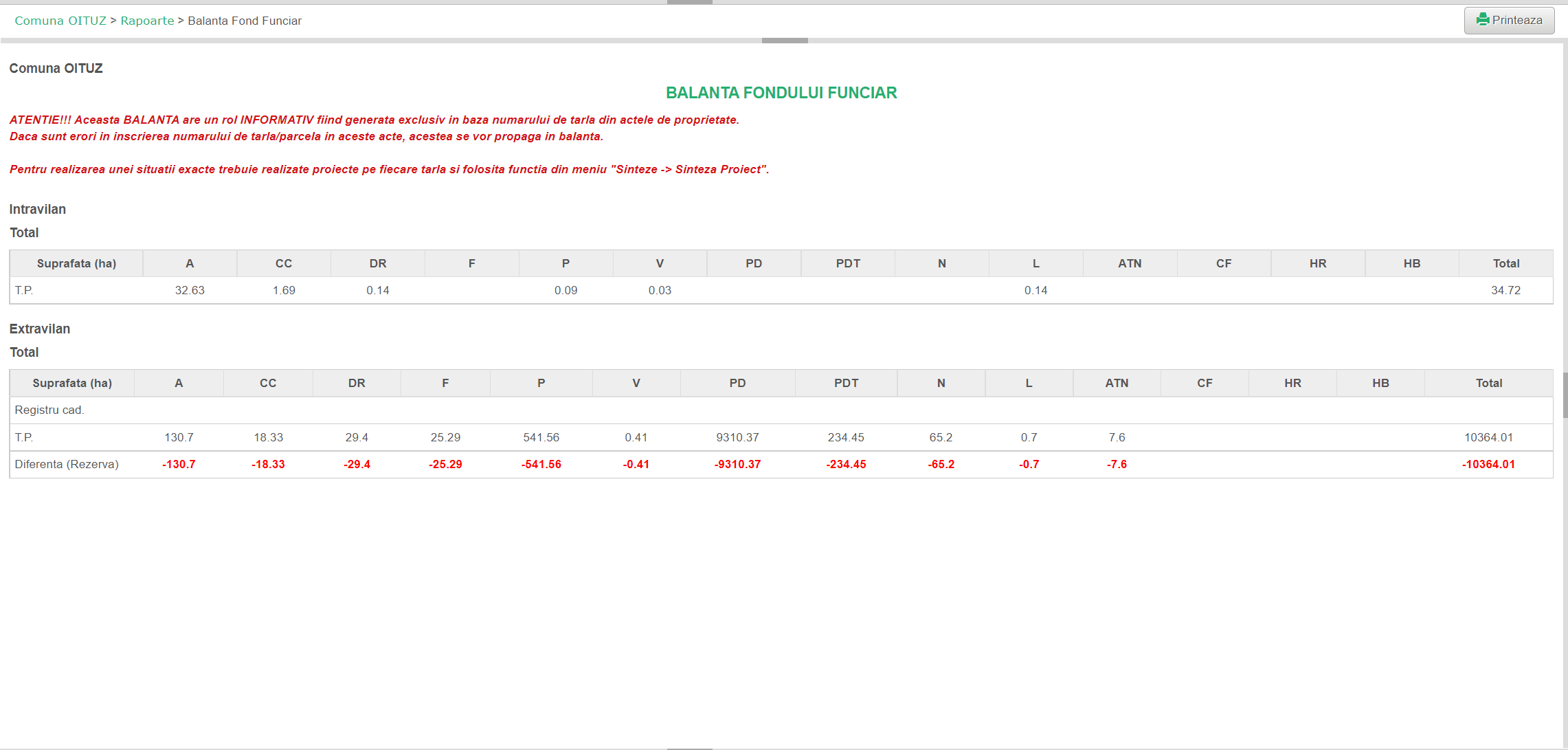Click the Intravilan Total column header

pyautogui.click(x=1505, y=263)
